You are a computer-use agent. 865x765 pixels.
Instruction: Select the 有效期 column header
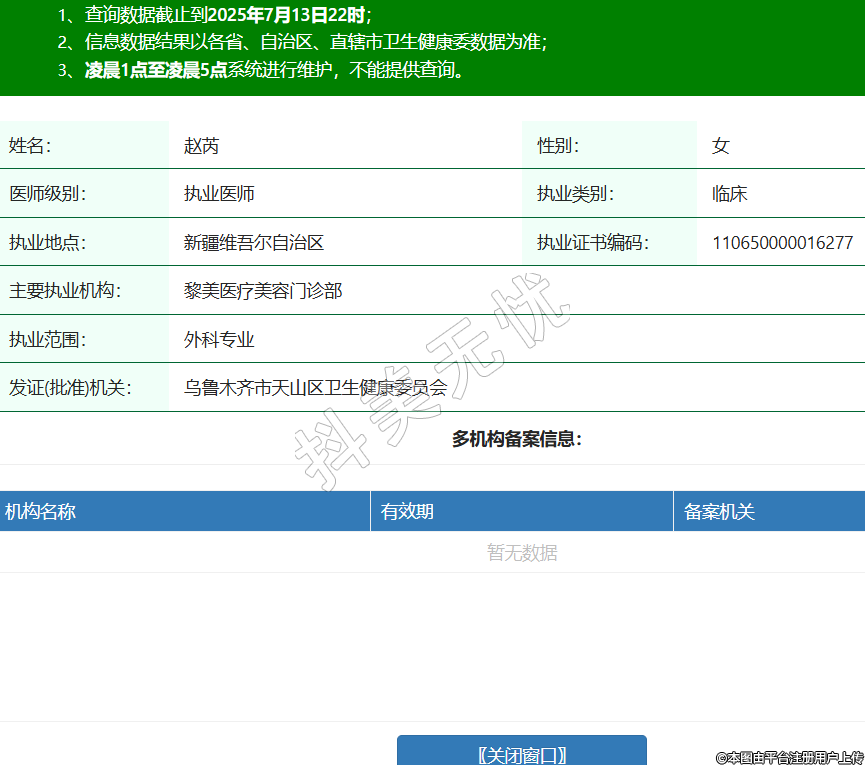pyautogui.click(x=407, y=512)
